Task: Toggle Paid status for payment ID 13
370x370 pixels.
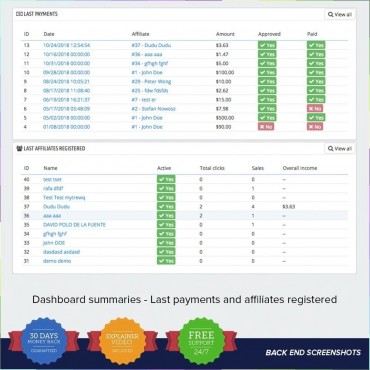Action: 316,45
